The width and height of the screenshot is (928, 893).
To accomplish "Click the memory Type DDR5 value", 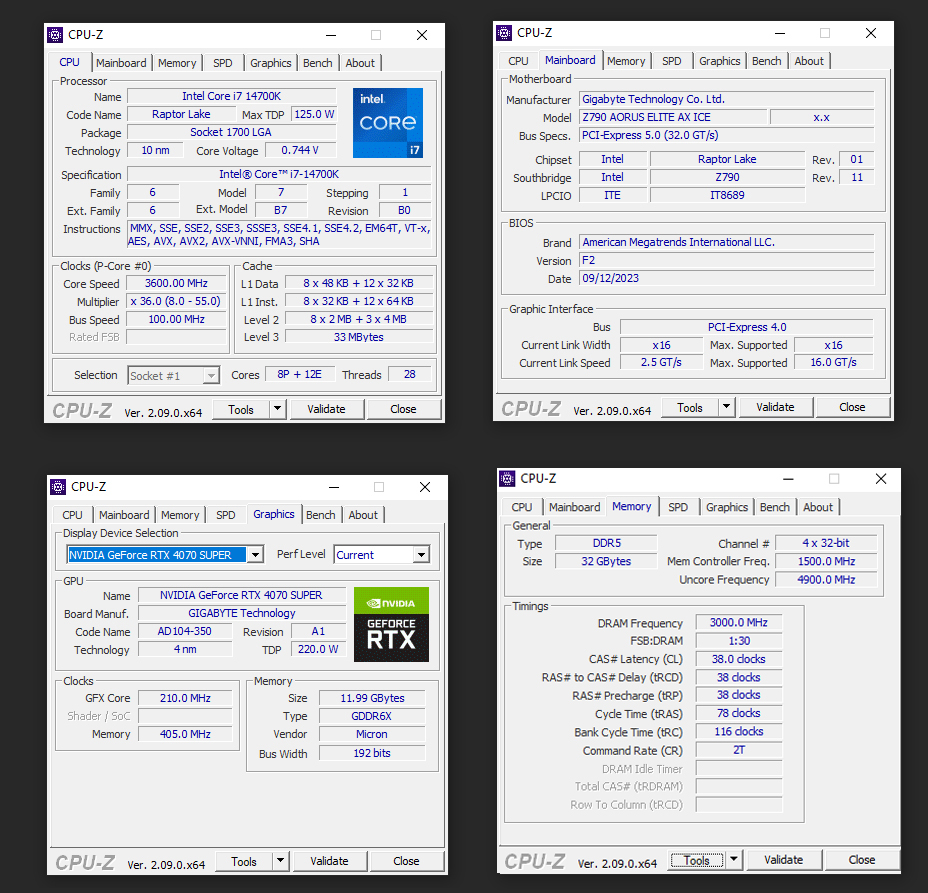I will tap(606, 543).
